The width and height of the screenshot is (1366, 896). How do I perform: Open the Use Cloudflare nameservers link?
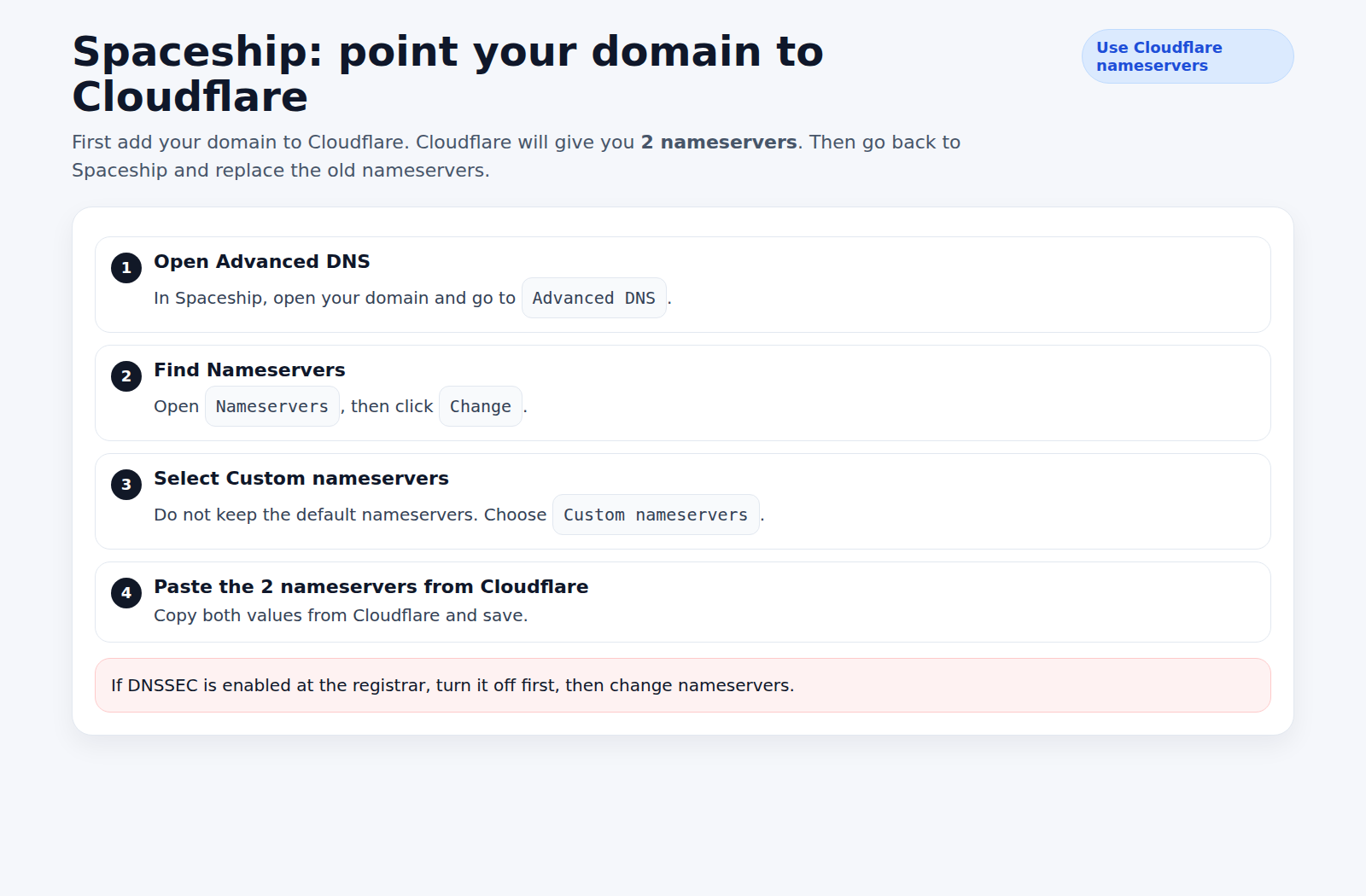coord(1187,55)
